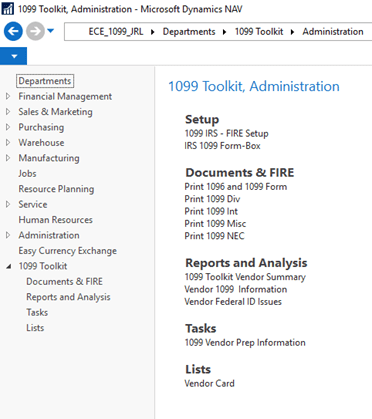372x419 pixels.
Task: Go back with the blue arrow button
Action: (13, 31)
